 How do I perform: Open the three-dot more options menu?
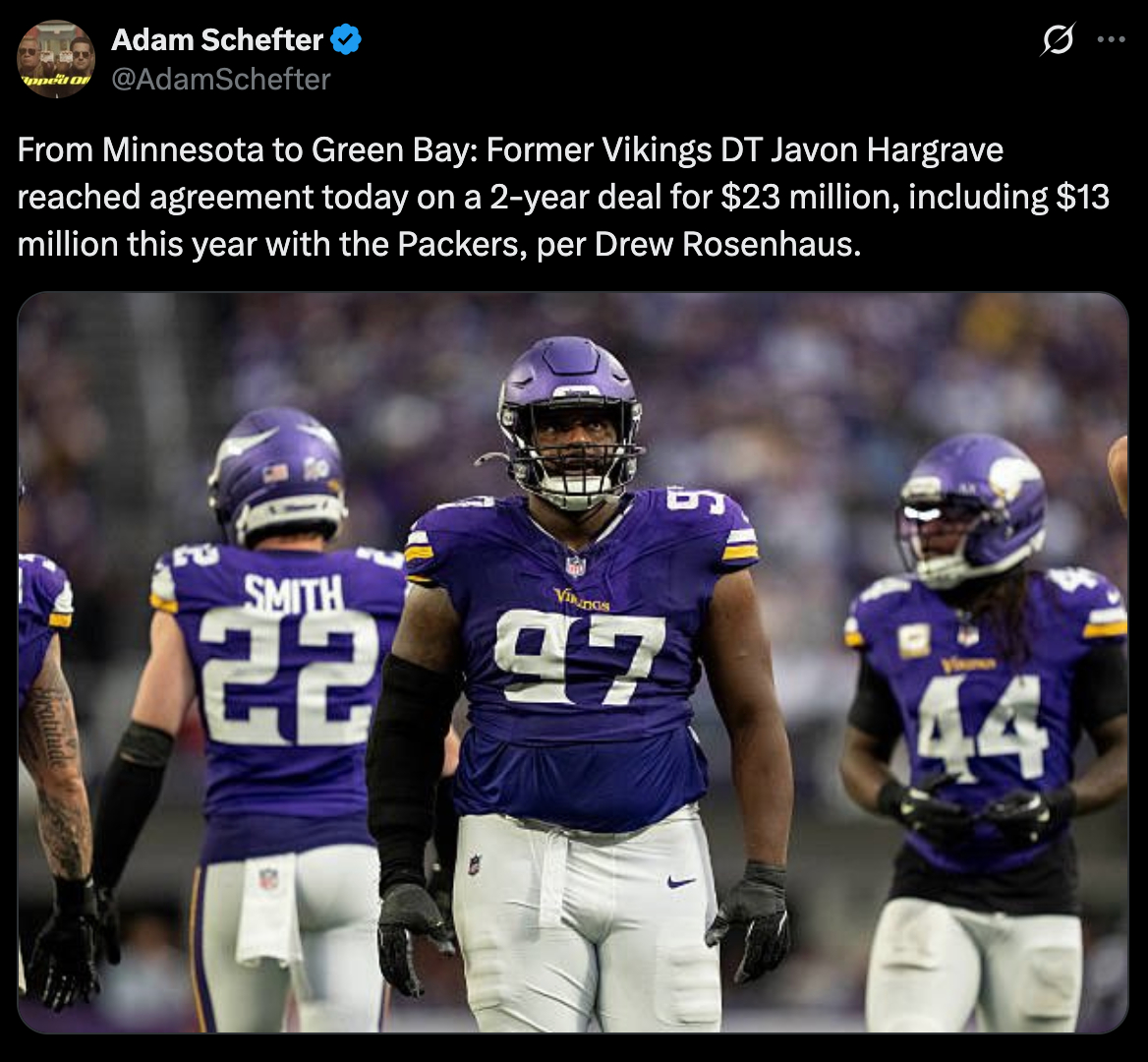pos(1111,39)
